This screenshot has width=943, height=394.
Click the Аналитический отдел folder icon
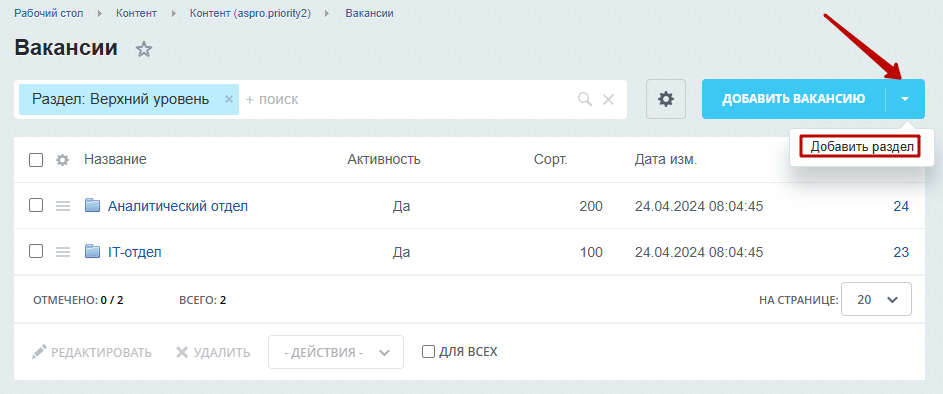92,206
